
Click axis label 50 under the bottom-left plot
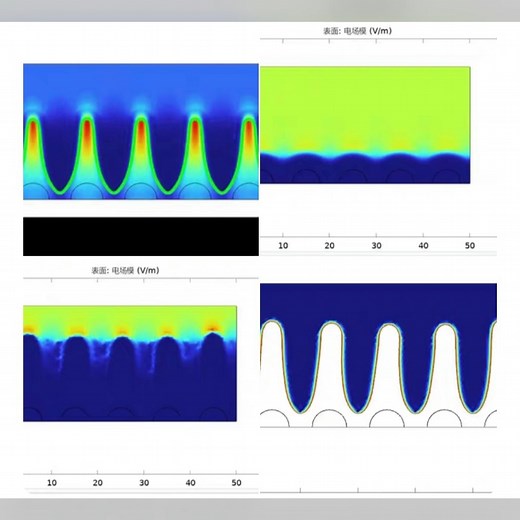tap(236, 483)
